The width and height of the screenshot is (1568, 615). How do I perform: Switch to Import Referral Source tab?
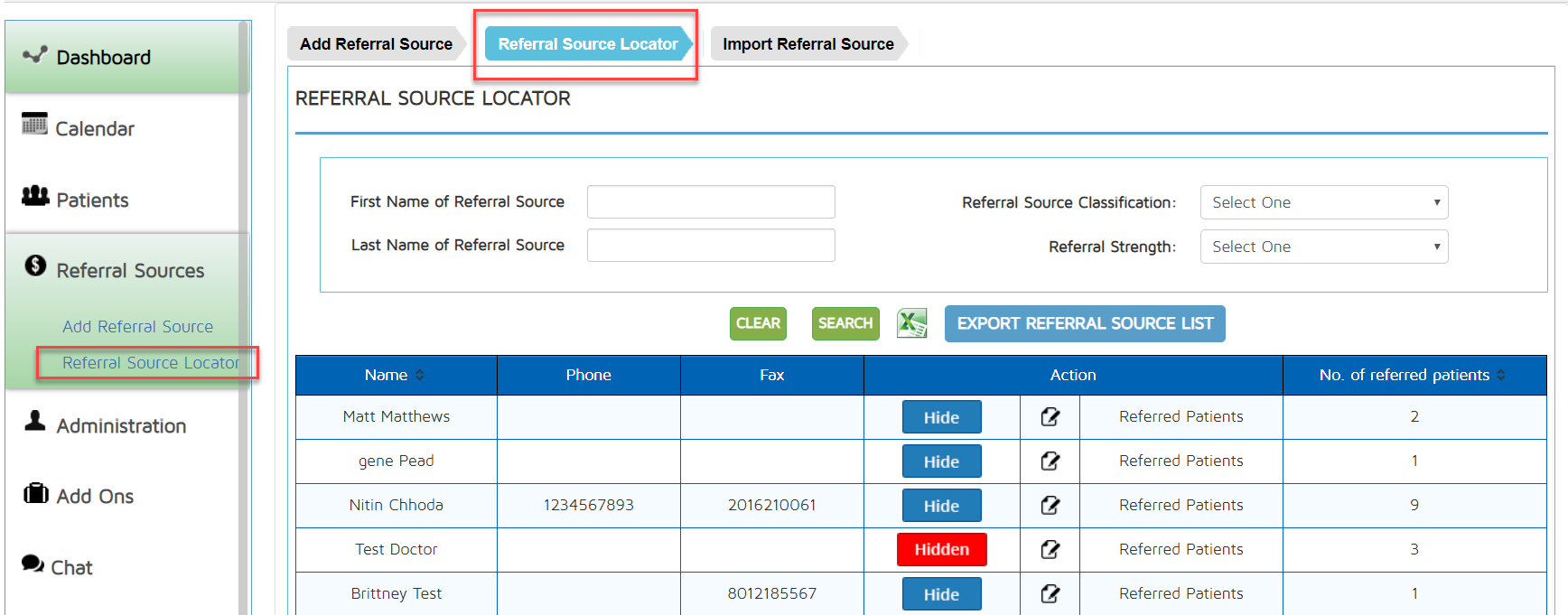807,44
